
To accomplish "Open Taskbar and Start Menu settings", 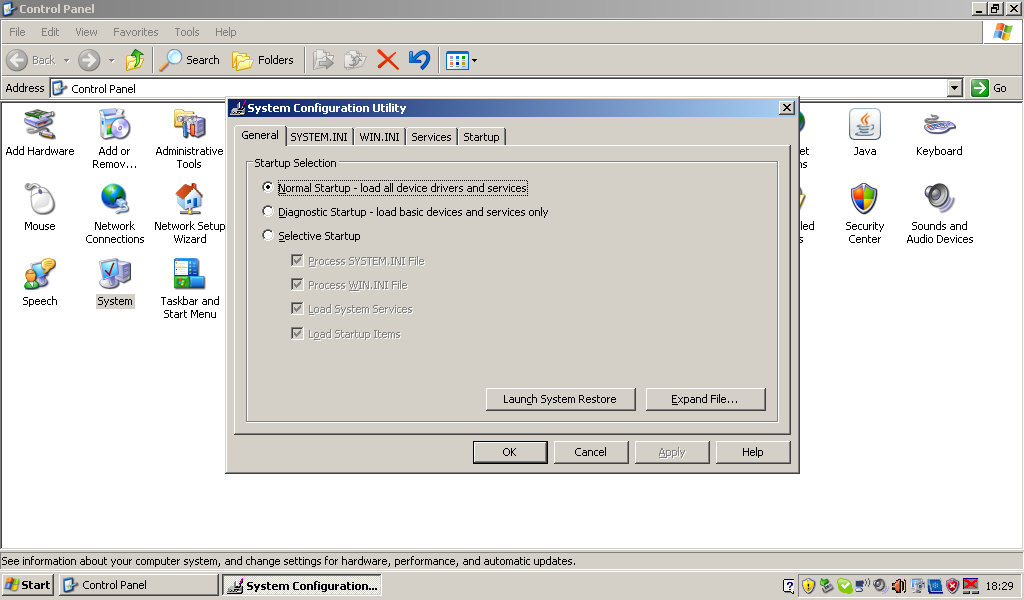I will tap(189, 289).
